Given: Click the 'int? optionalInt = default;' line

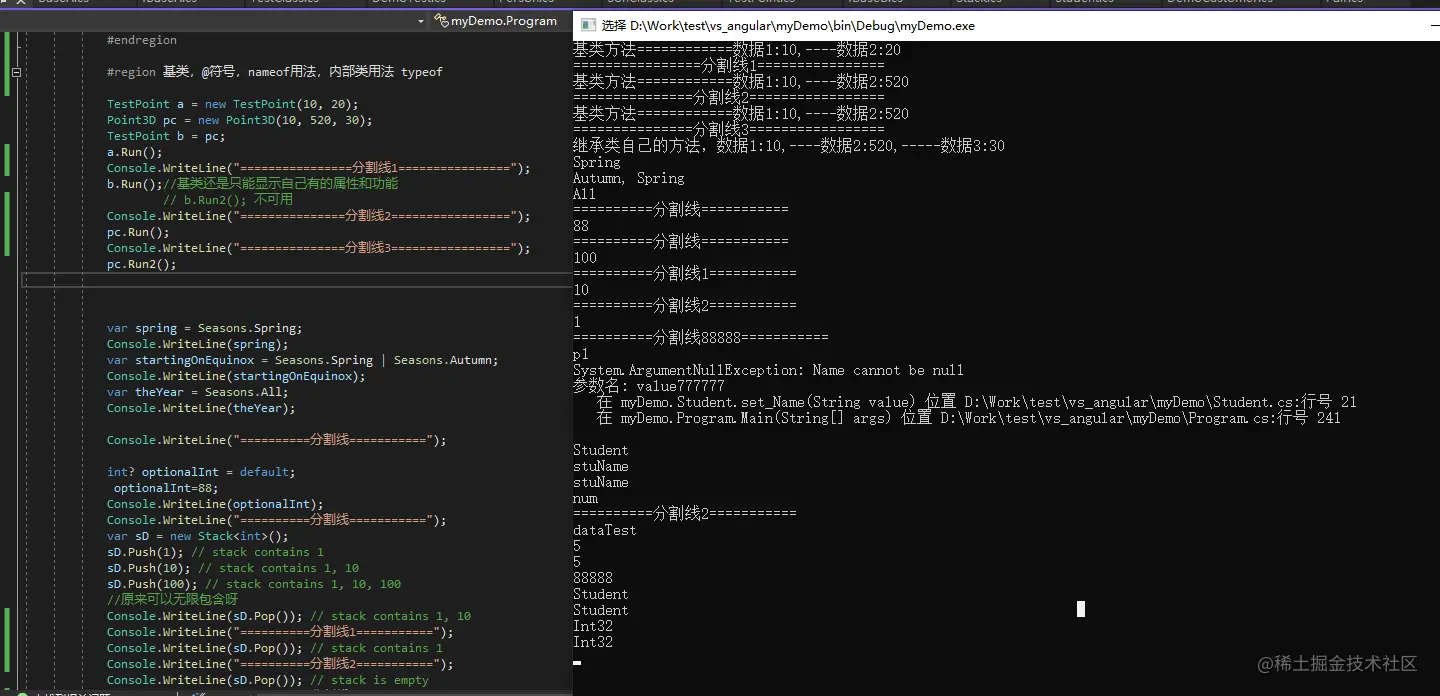Looking at the screenshot, I should tap(201, 472).
